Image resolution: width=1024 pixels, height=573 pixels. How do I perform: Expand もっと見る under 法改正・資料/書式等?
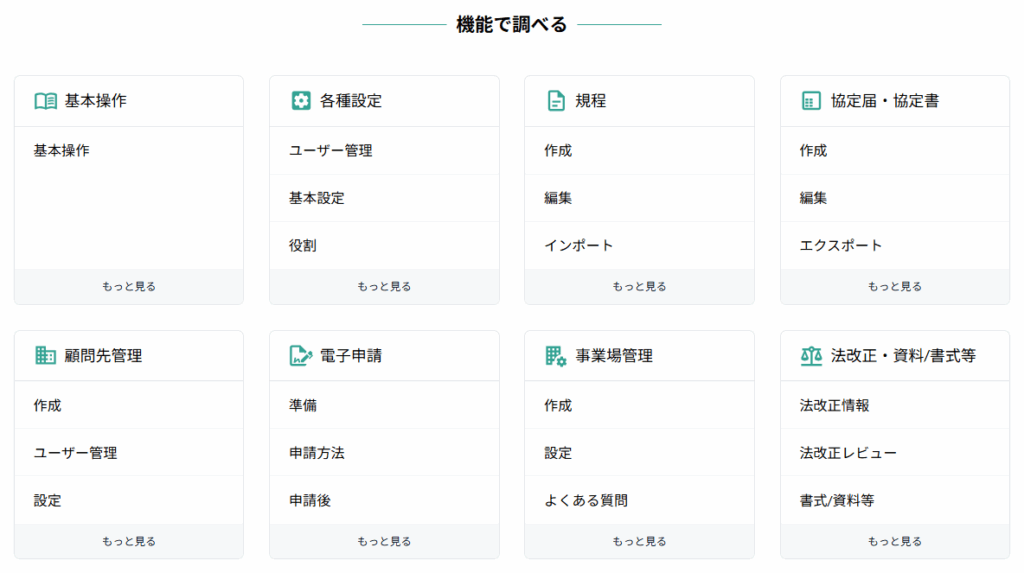tap(895, 541)
